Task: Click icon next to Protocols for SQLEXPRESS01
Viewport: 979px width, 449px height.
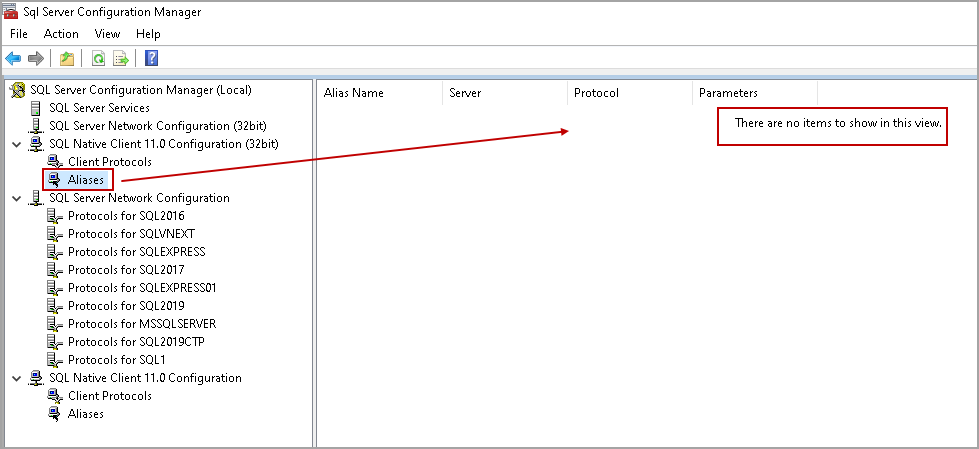Action: 55,288
